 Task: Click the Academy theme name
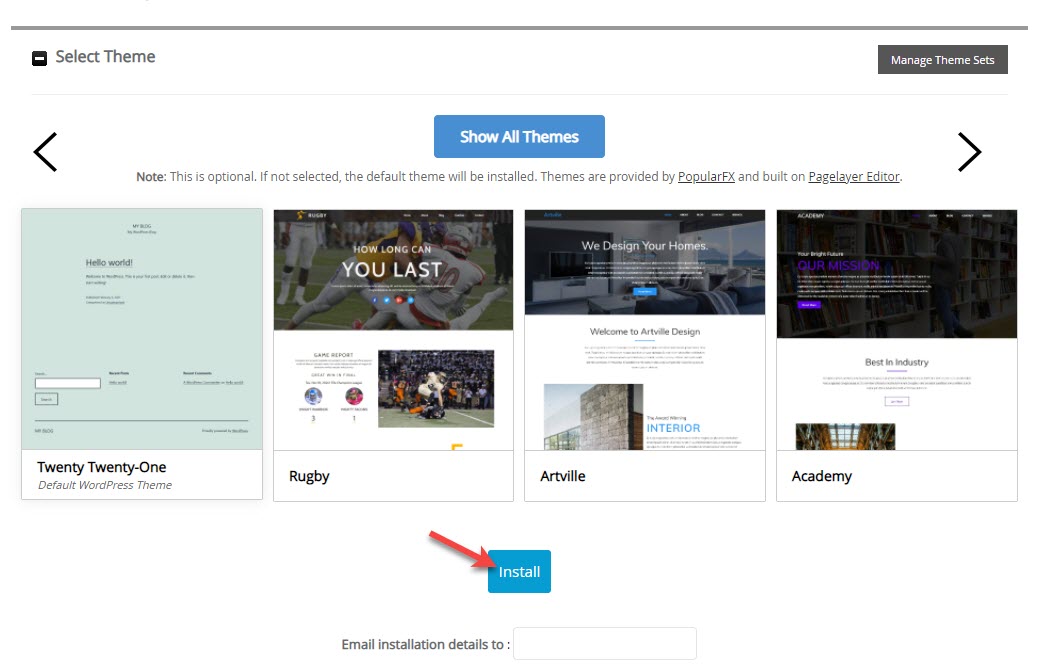point(821,476)
